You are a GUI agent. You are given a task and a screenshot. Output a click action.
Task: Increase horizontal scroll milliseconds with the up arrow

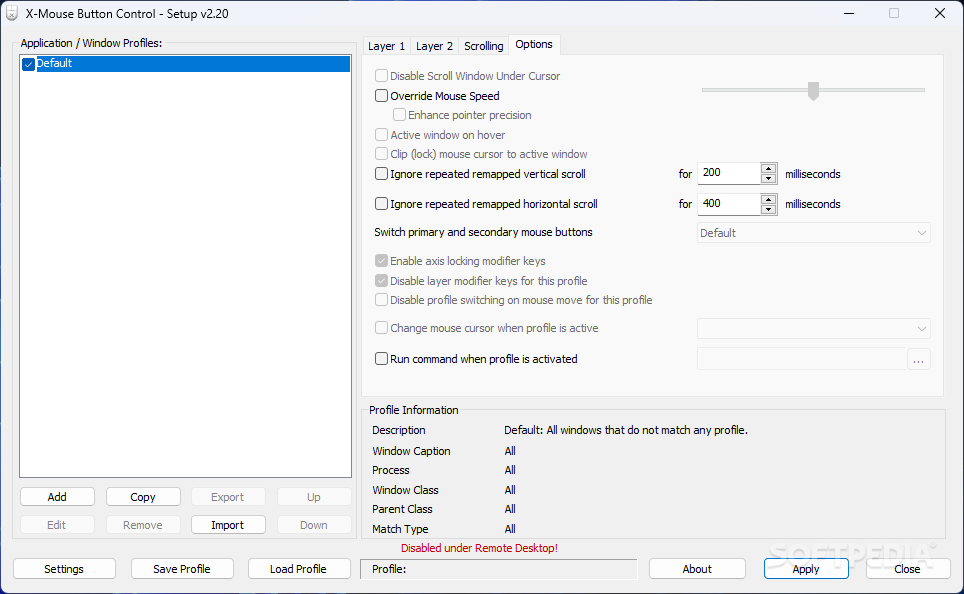tap(768, 199)
